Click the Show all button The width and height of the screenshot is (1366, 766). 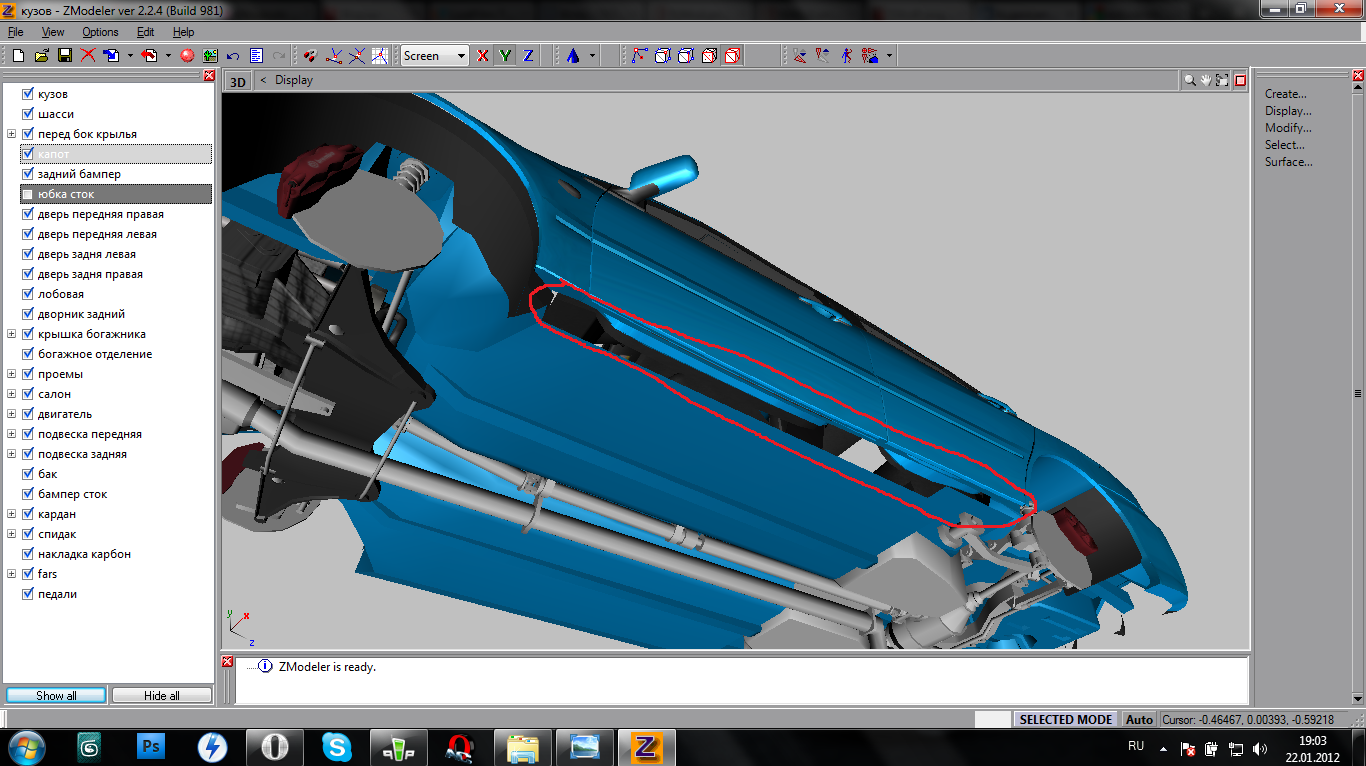[56, 695]
